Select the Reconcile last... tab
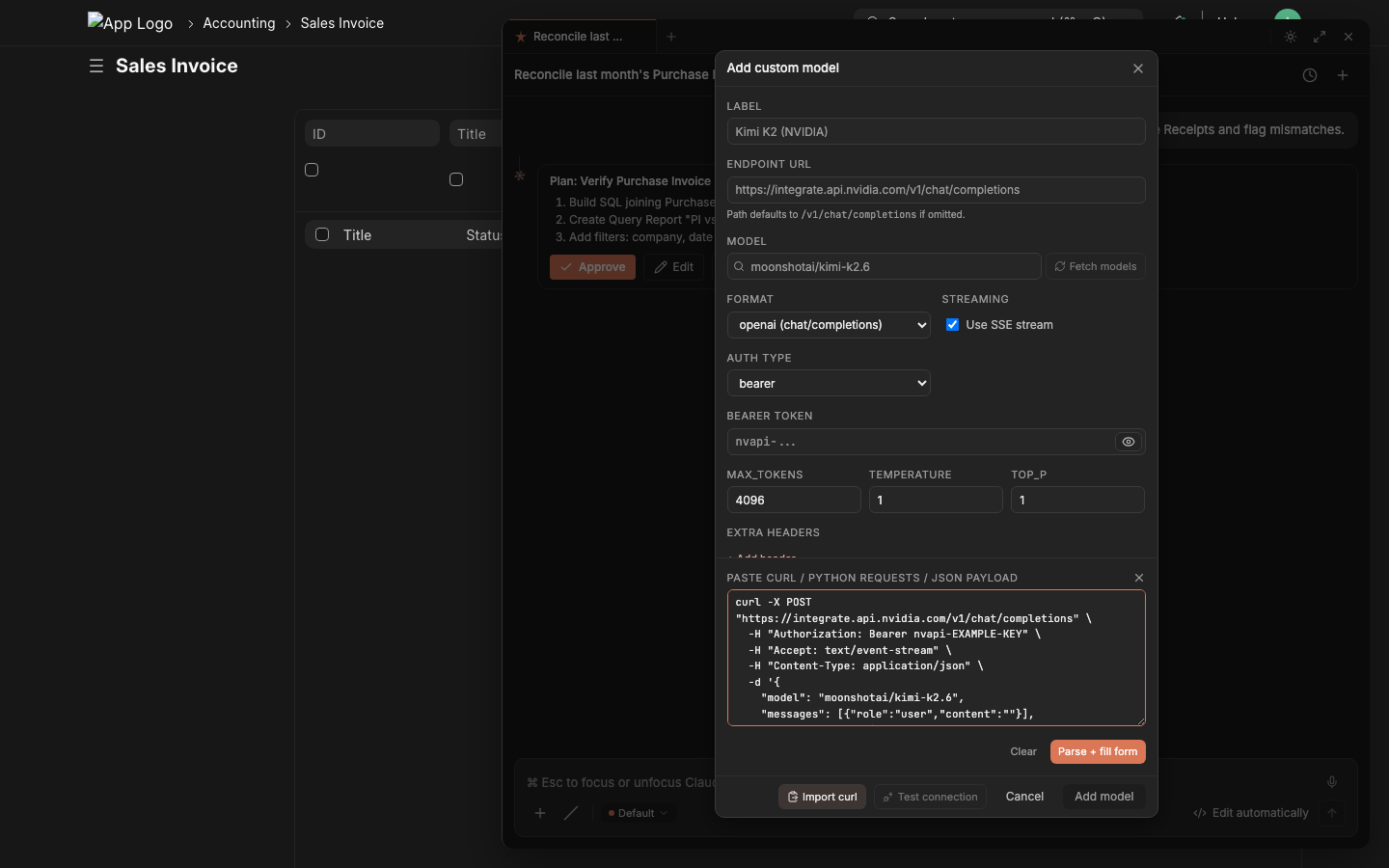 coord(579,37)
